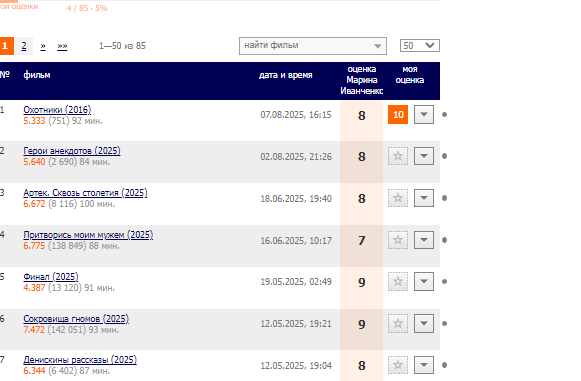This screenshot has height=381, width=581.
Task: Click the gray dot beside Притворись моим мужем row
Action: point(445,240)
